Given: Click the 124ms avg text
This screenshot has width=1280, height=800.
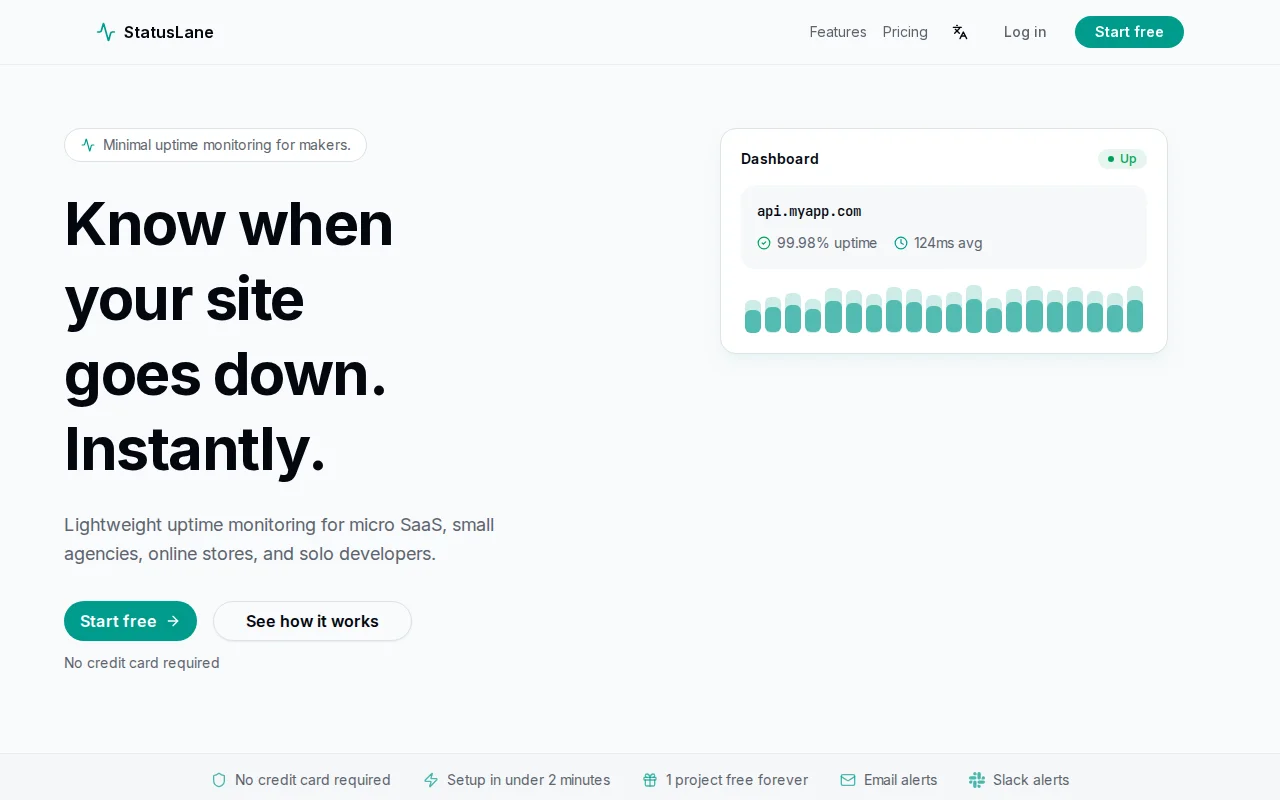Looking at the screenshot, I should pyautogui.click(x=948, y=243).
